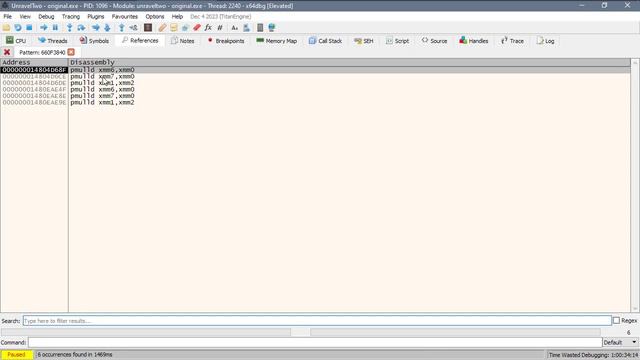Select result row 00000001480EAE9E
This screenshot has height=360, width=640.
(316, 102)
